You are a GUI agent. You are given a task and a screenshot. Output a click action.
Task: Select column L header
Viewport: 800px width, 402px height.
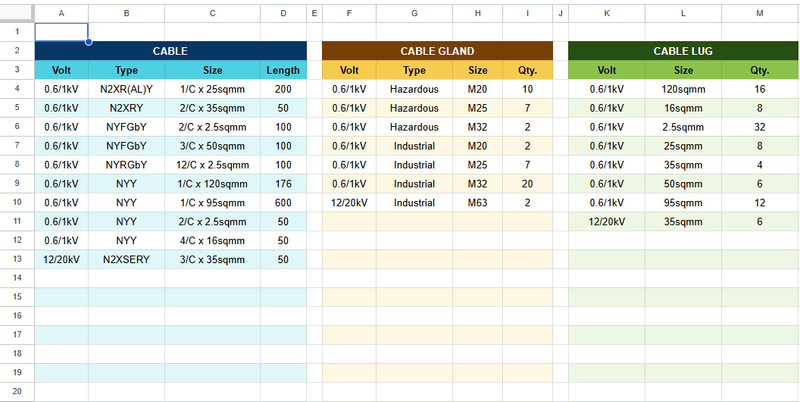coord(683,14)
